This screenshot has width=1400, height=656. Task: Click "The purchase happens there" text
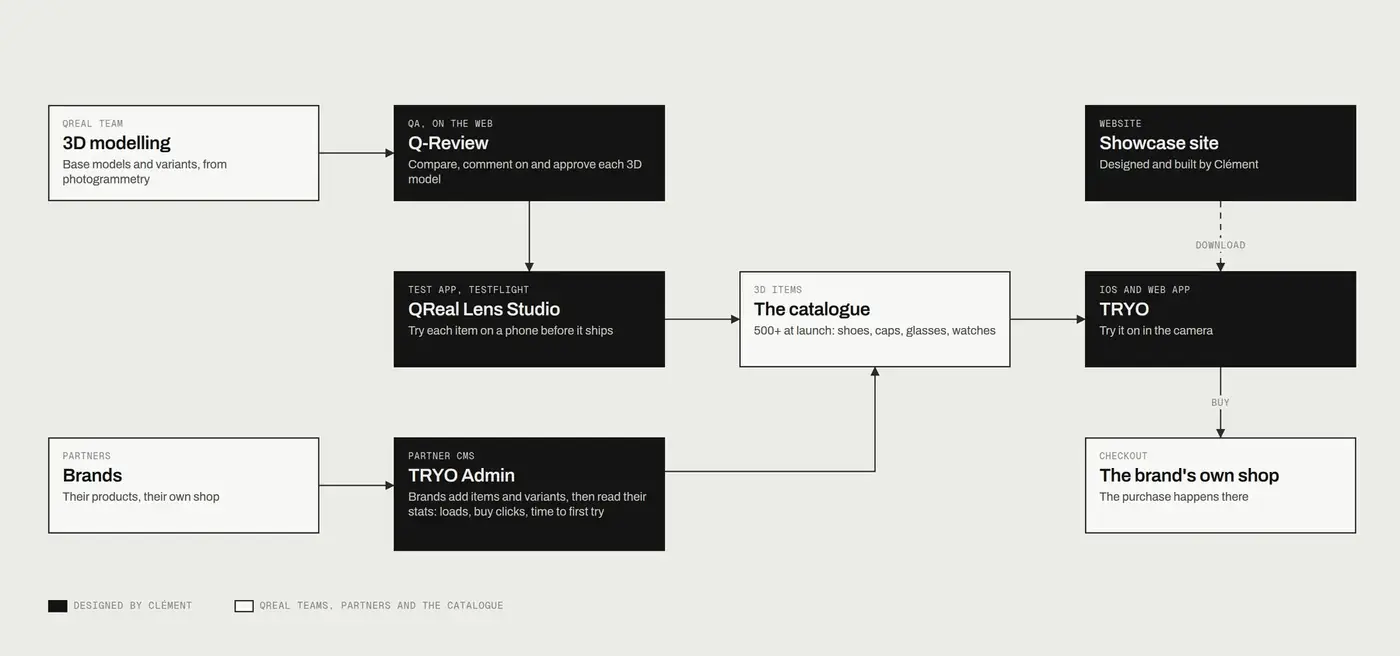tap(1174, 497)
